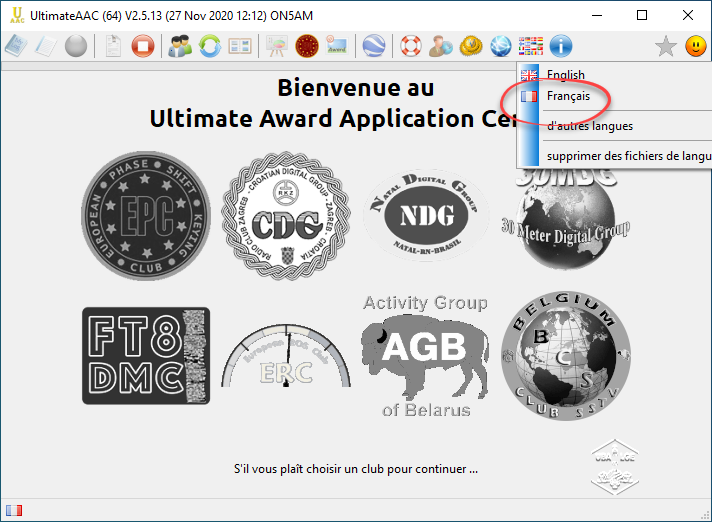Open the language flags toolbar icon

531,46
